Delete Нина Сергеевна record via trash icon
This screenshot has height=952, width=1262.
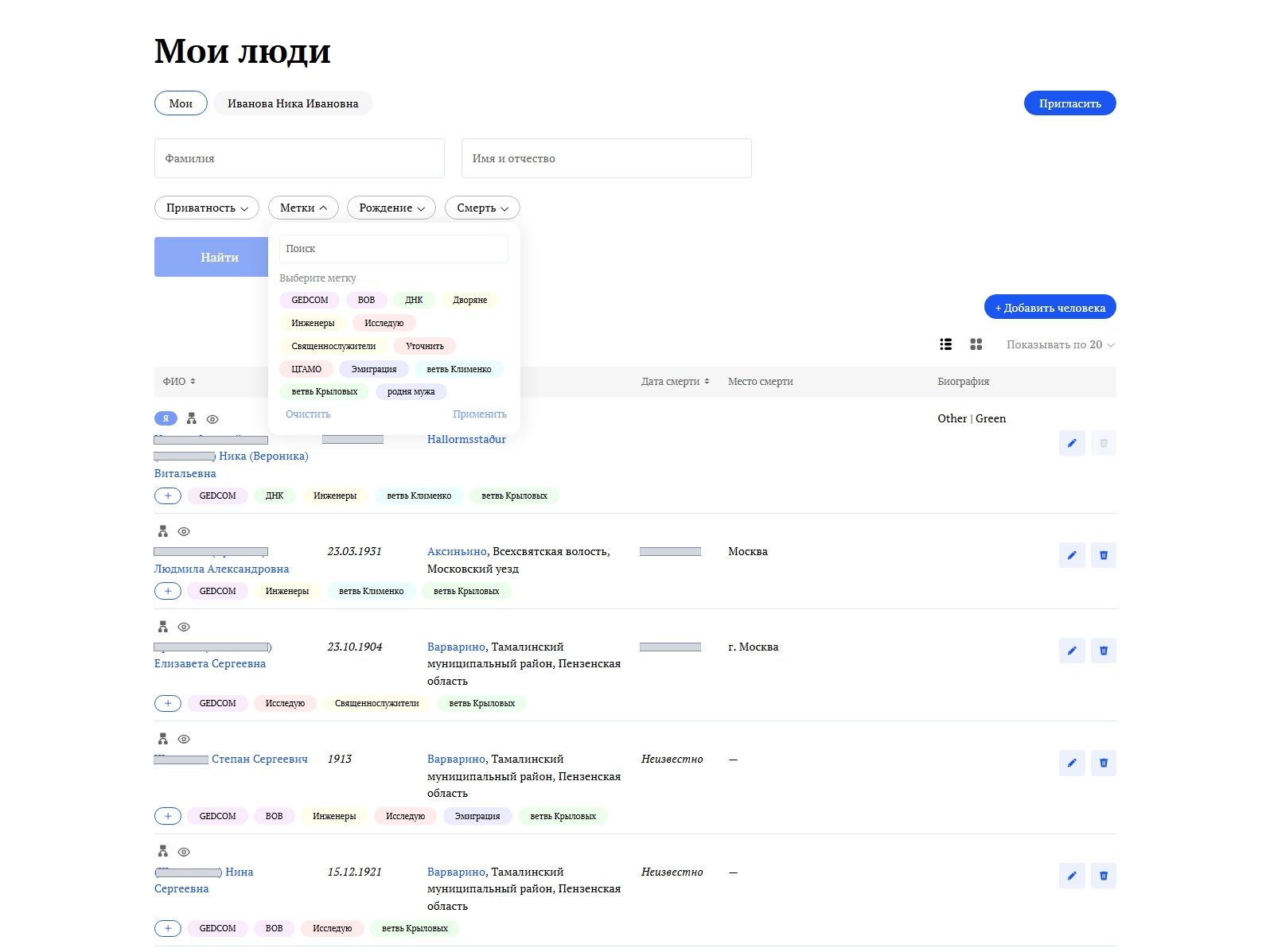[1103, 876]
